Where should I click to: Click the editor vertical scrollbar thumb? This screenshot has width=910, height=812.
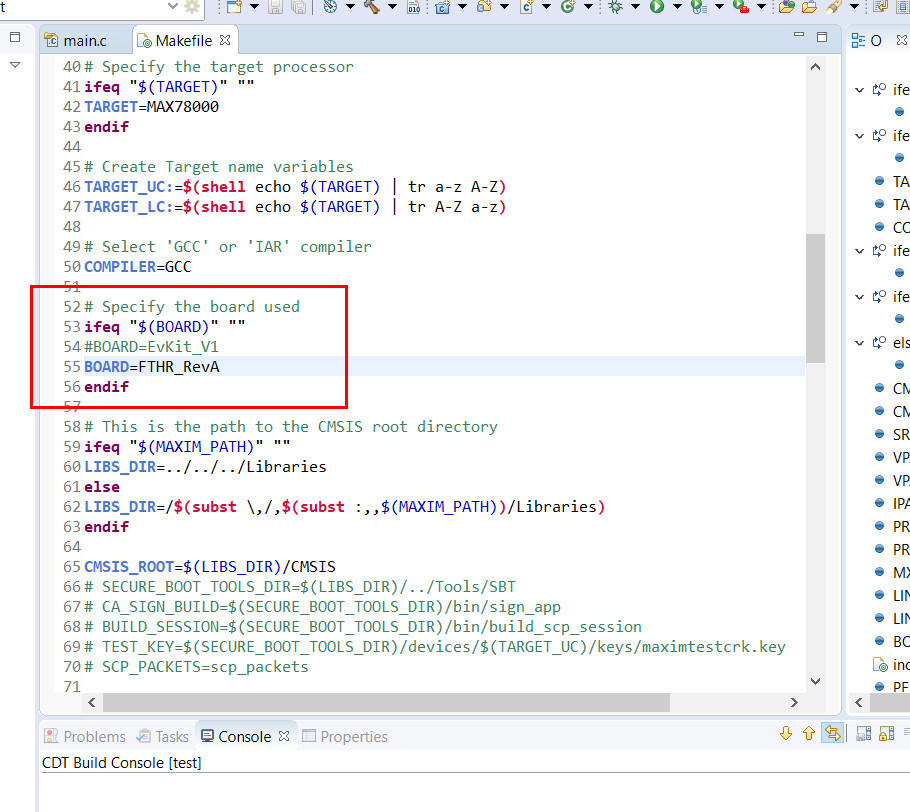click(815, 298)
